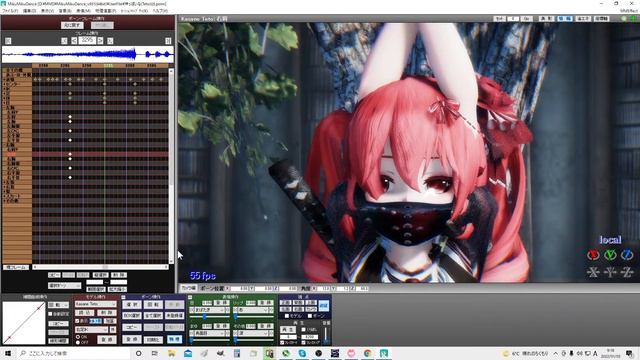
Task: Open the まばたき eye morph dropdown
Action: pyautogui.click(x=210, y=310)
